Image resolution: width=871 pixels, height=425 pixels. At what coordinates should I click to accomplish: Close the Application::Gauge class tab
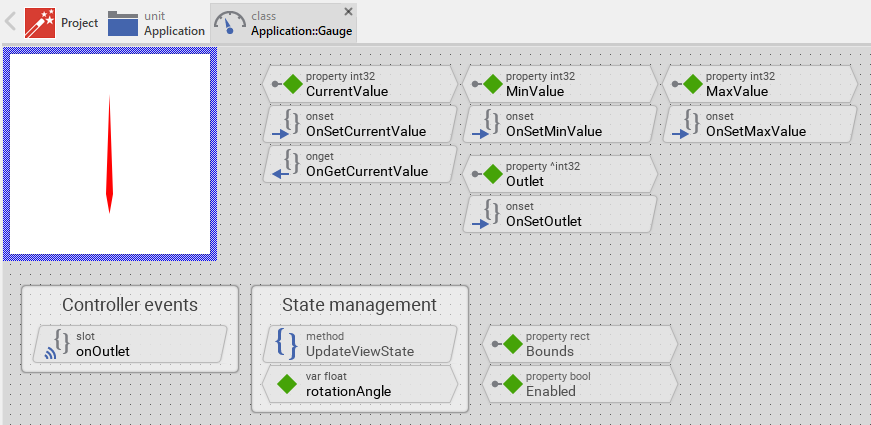[348, 11]
